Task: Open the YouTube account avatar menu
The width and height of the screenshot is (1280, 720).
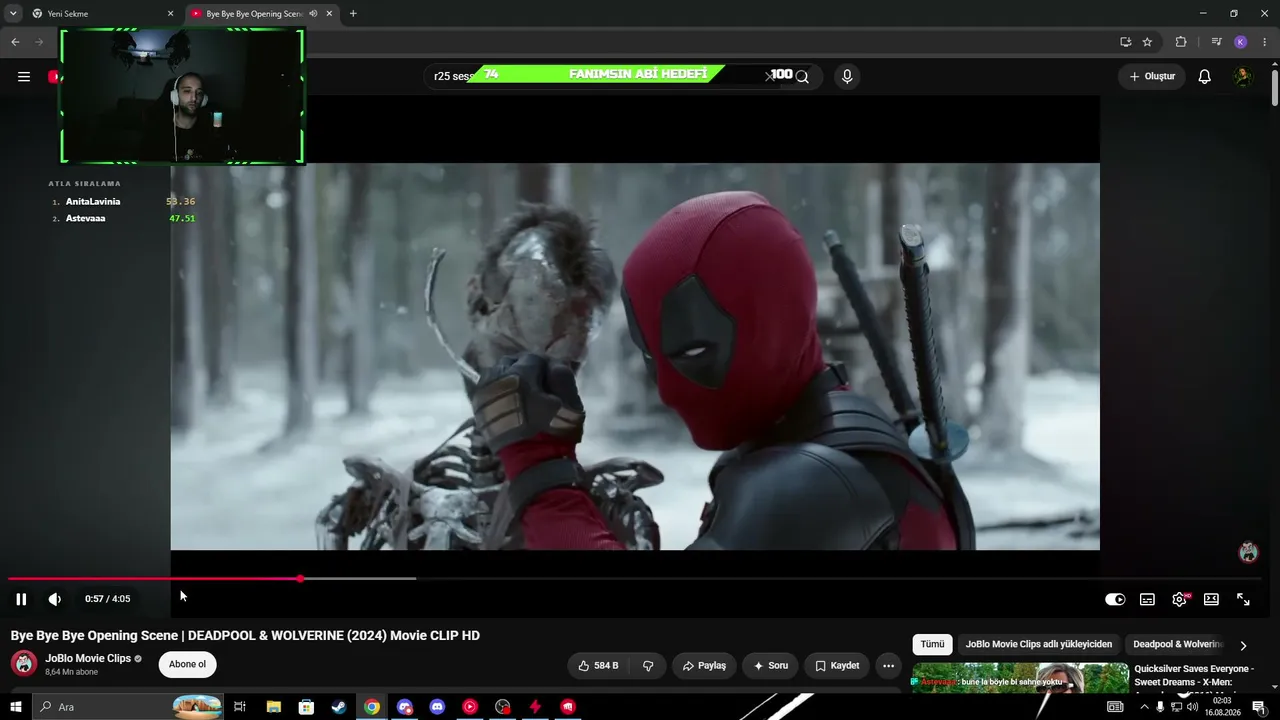Action: (x=1243, y=77)
